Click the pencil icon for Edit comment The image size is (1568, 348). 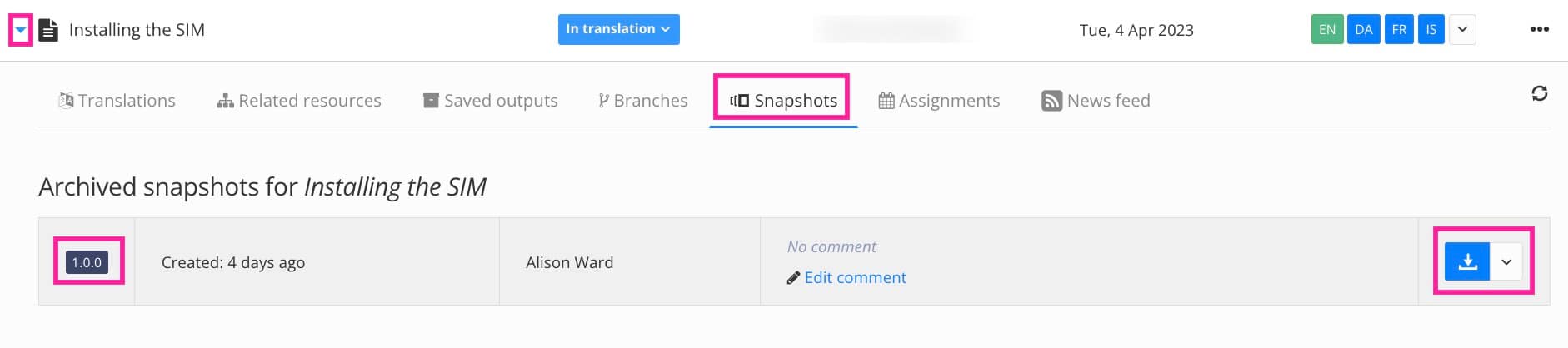(793, 278)
